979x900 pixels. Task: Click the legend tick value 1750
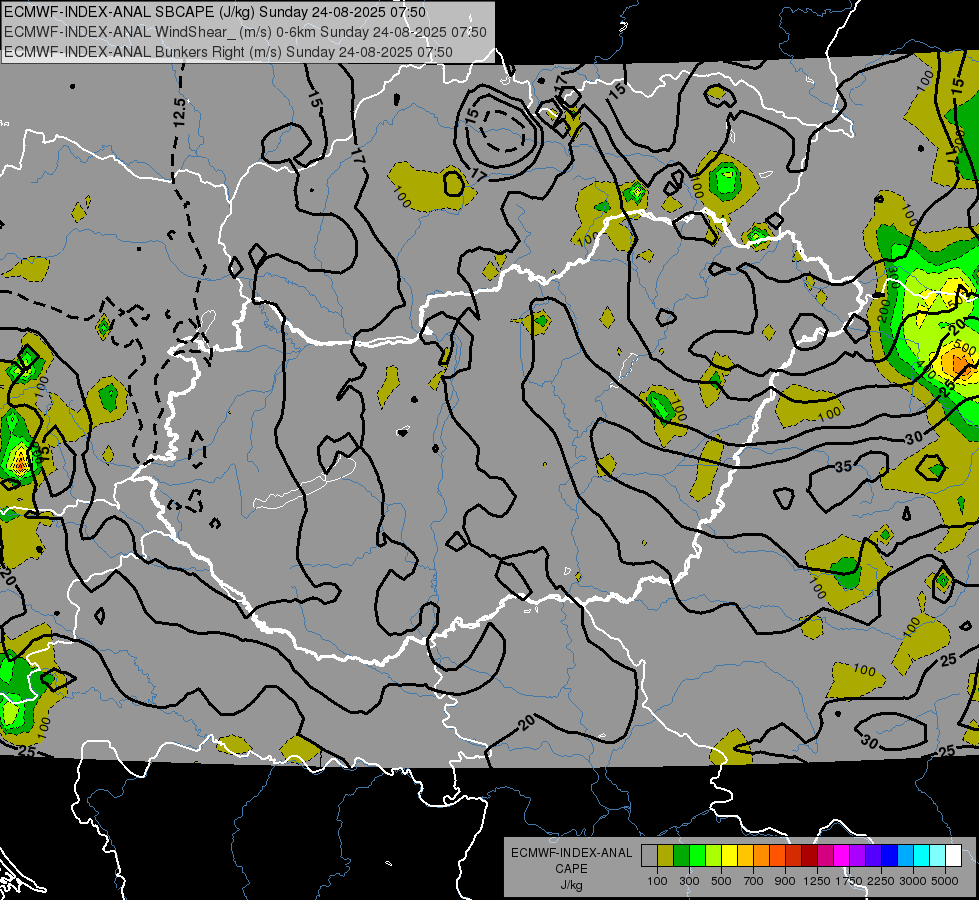(849, 881)
